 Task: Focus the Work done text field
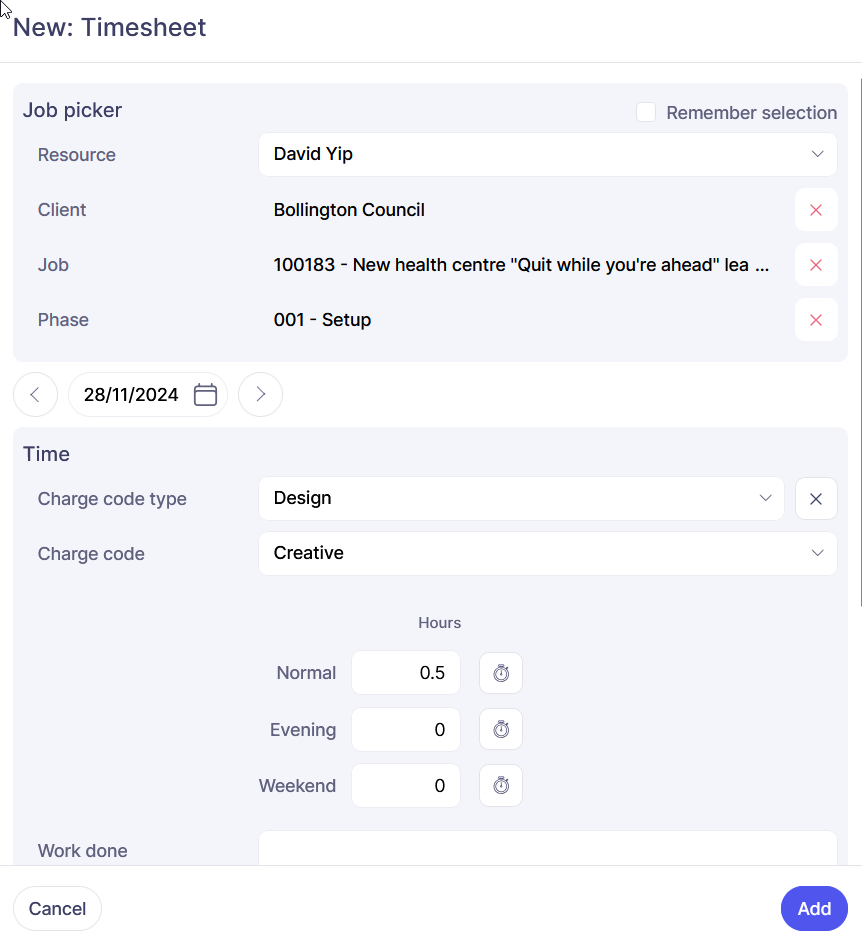pos(547,849)
